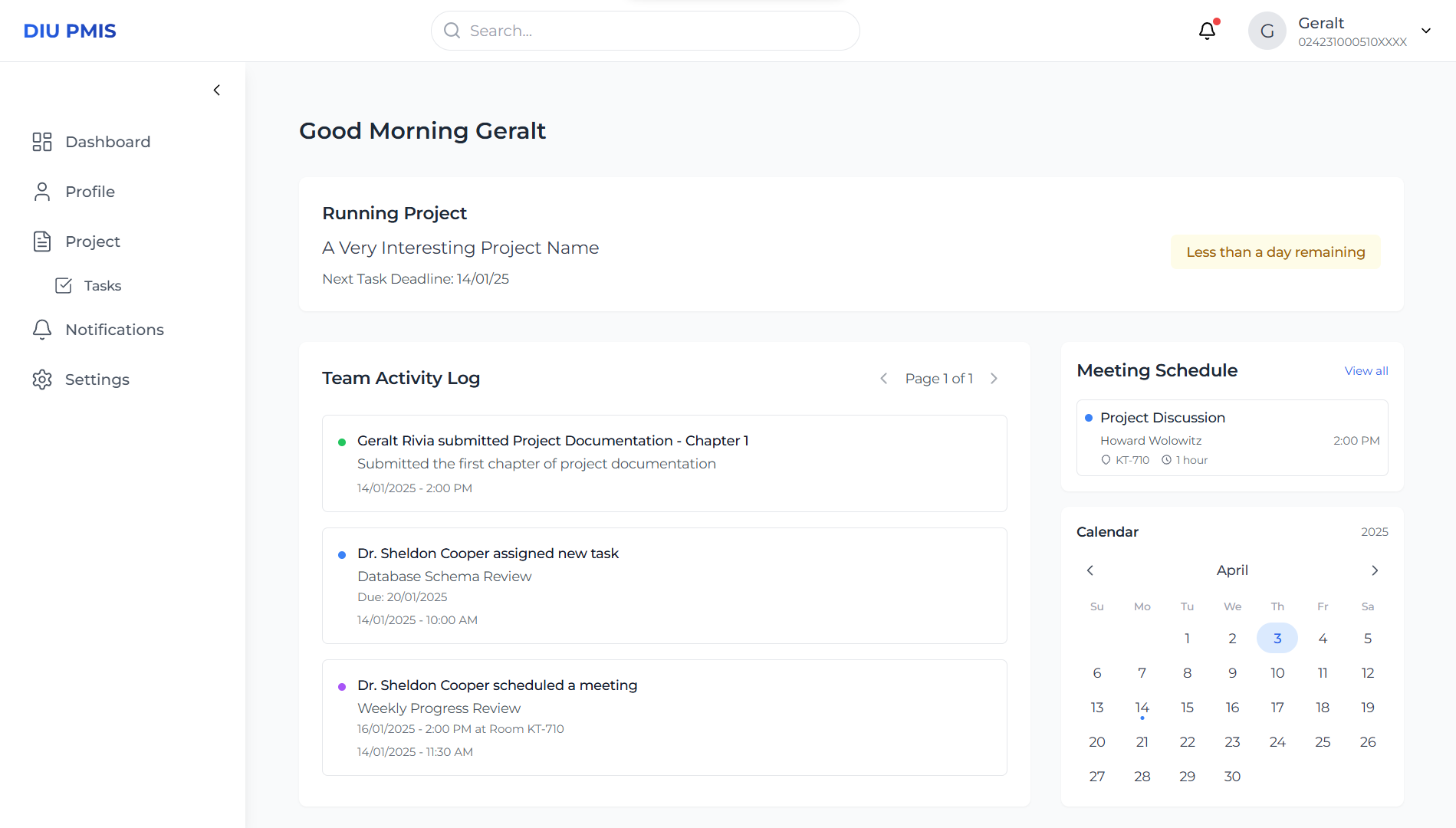The height and width of the screenshot is (828, 1456).
Task: Open the Tasks item under Project
Action: (x=102, y=285)
